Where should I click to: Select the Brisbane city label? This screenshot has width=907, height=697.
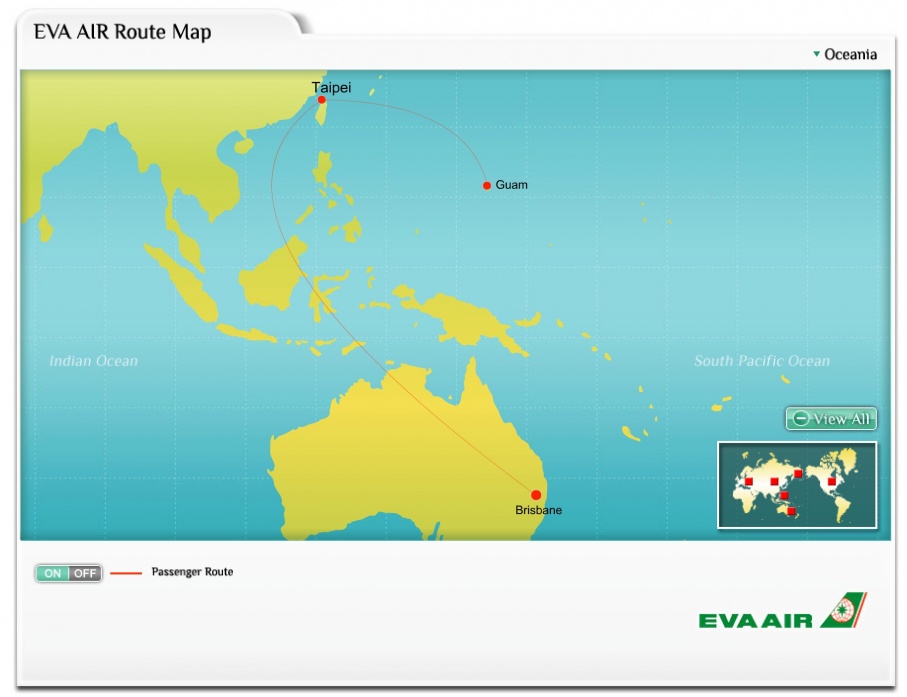(x=539, y=510)
